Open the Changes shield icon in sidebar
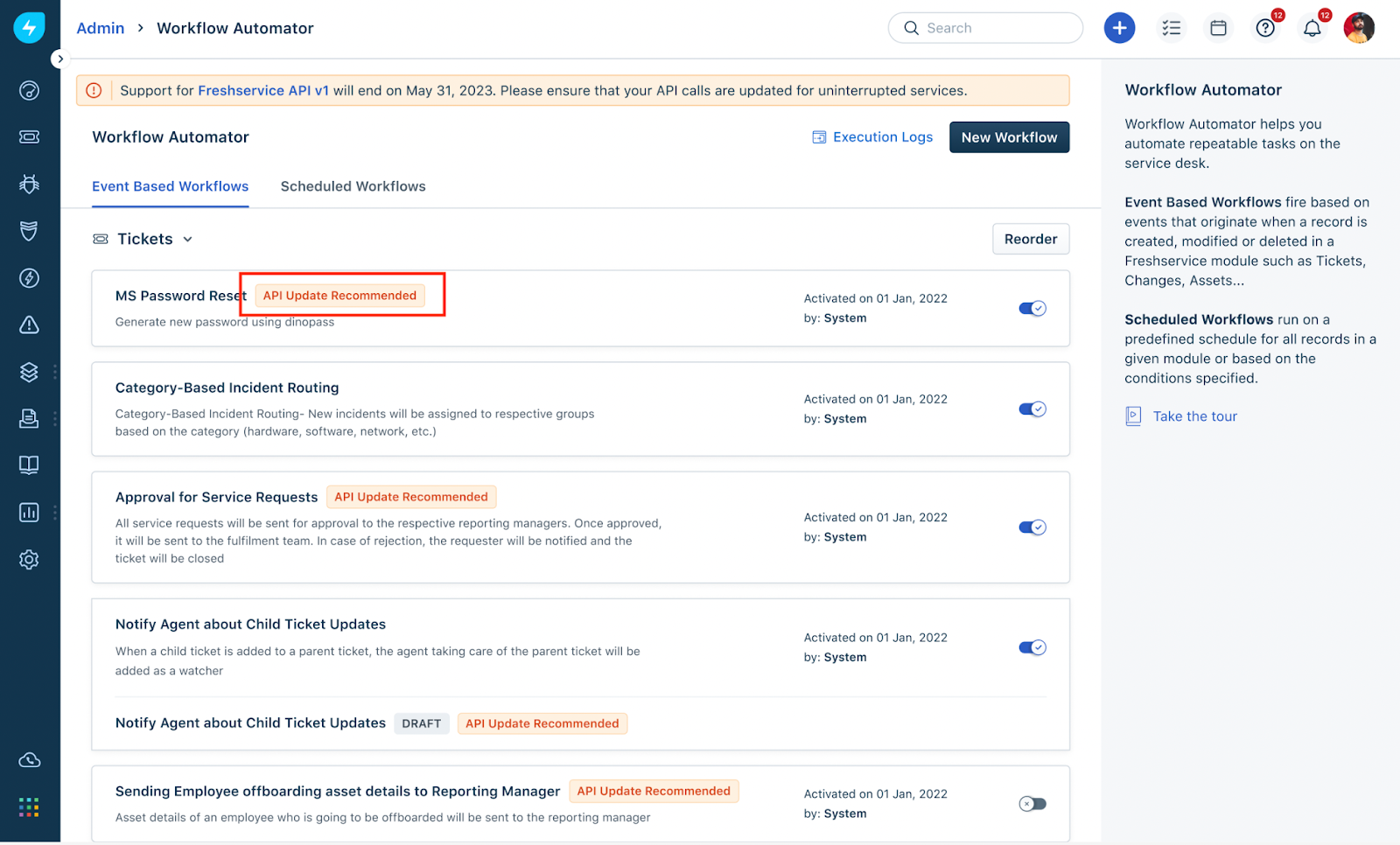The height and width of the screenshot is (845, 1400). [x=29, y=231]
